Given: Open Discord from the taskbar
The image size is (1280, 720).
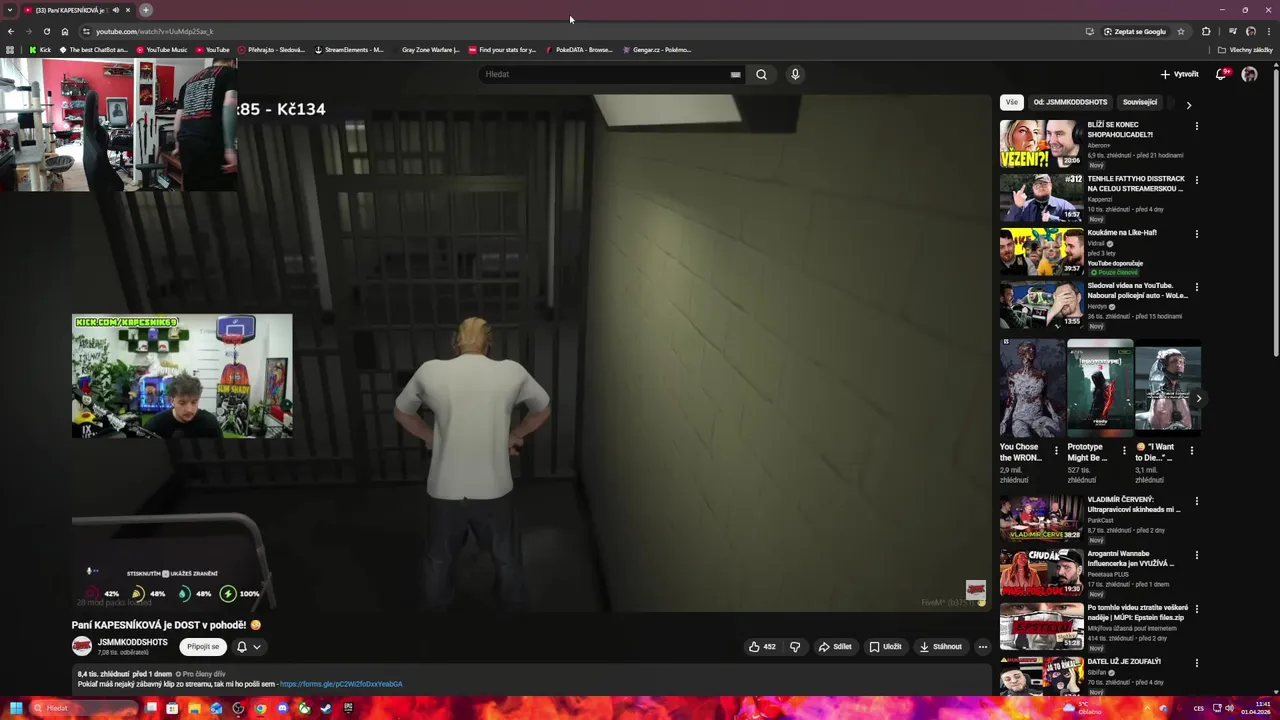Looking at the screenshot, I should (x=282, y=708).
